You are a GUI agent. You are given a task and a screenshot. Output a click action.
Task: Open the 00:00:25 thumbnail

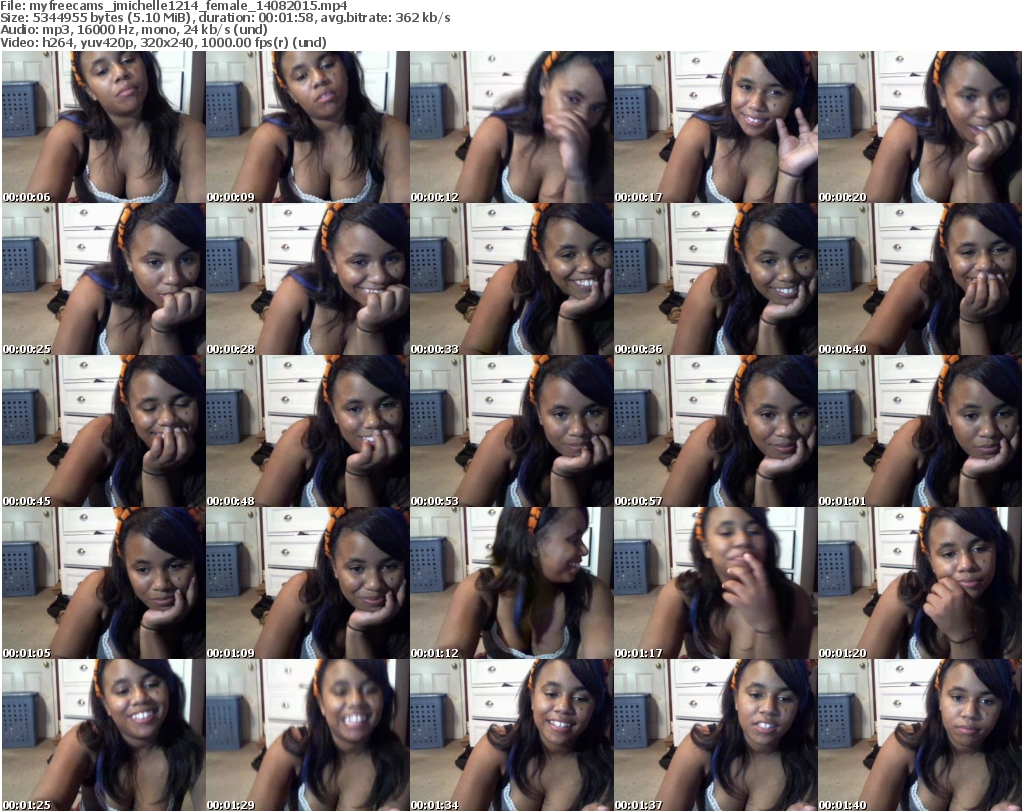104,279
